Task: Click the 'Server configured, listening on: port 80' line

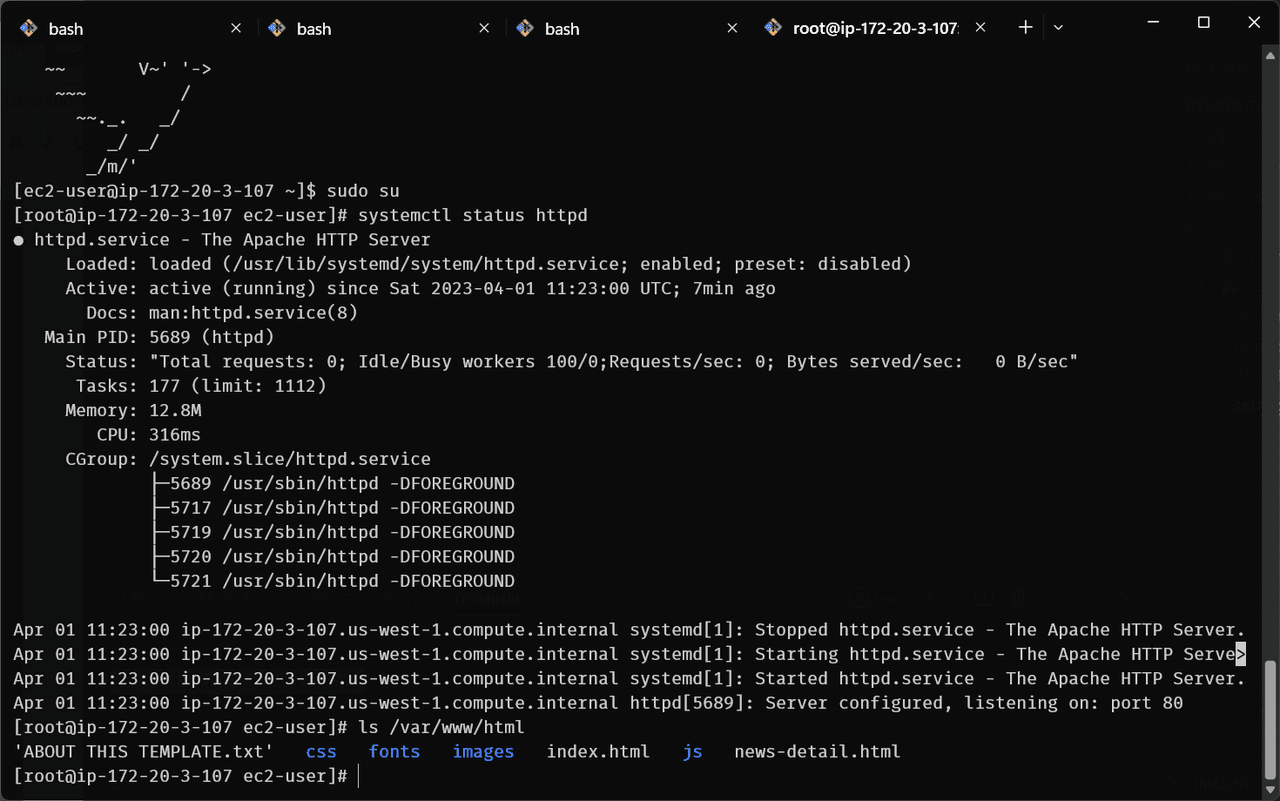Action: point(598,703)
